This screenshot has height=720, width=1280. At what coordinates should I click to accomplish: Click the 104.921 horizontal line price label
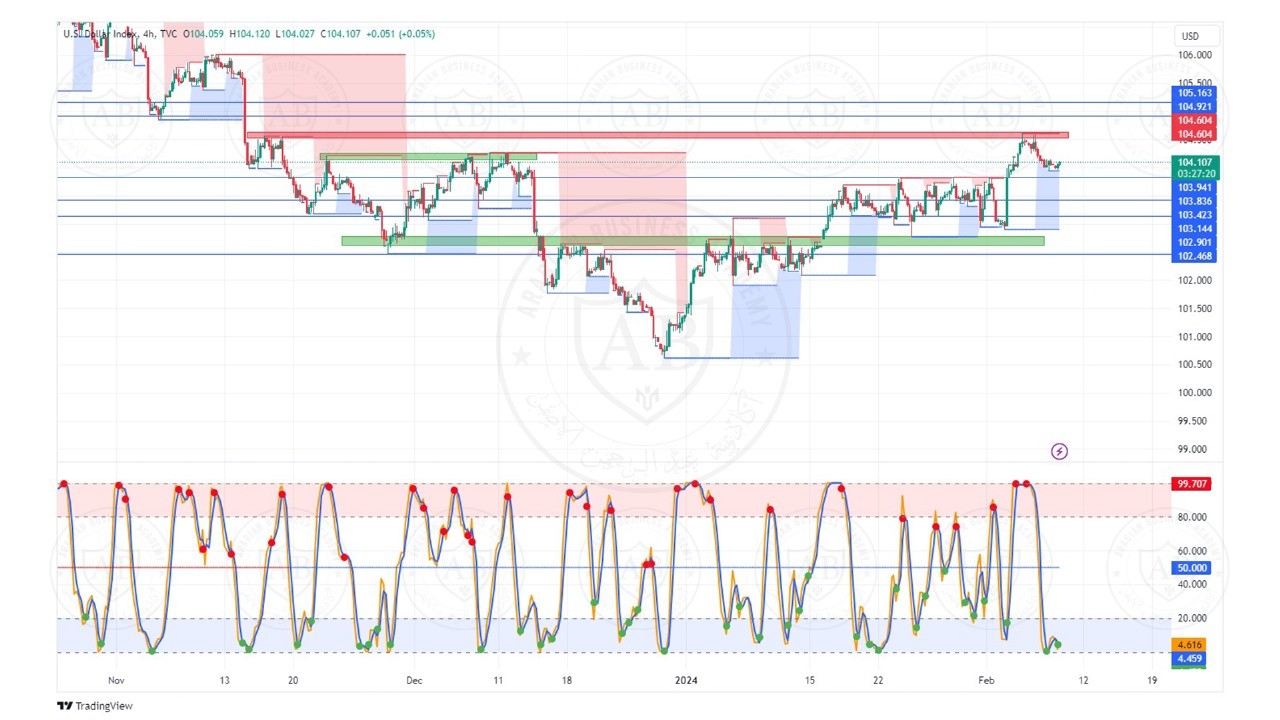click(x=1195, y=106)
